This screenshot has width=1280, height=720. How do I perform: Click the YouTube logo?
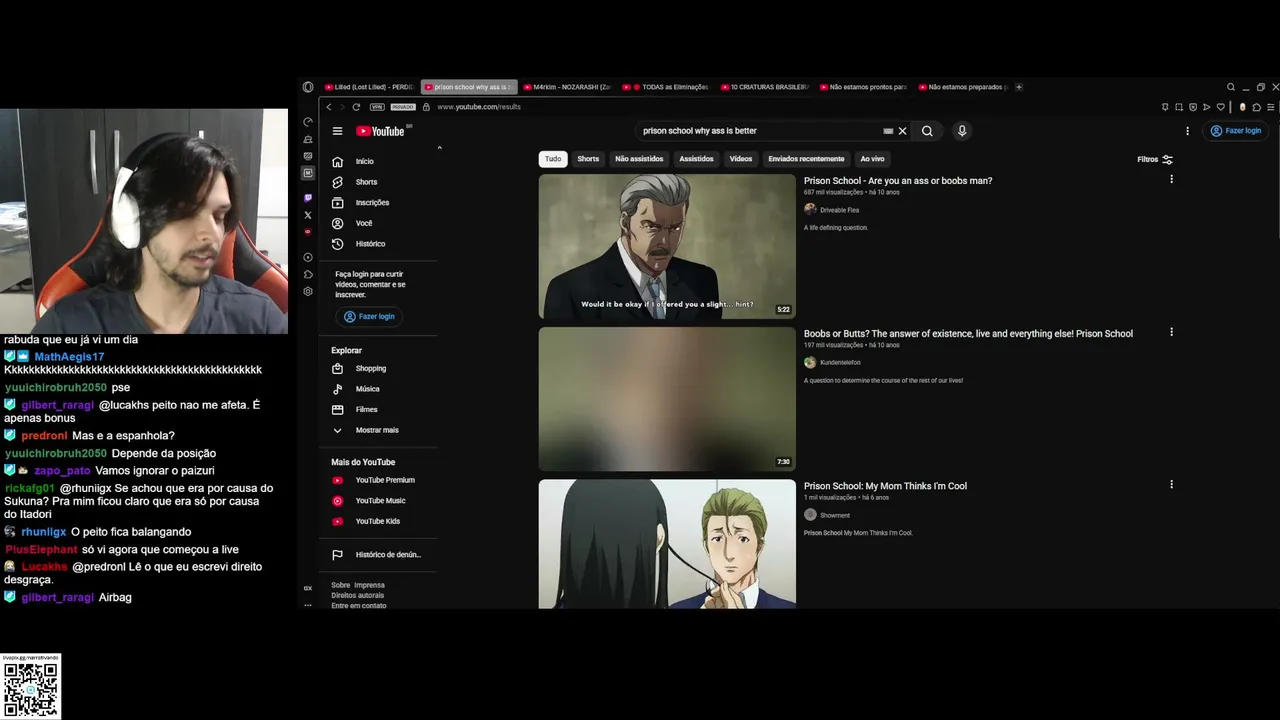point(380,131)
